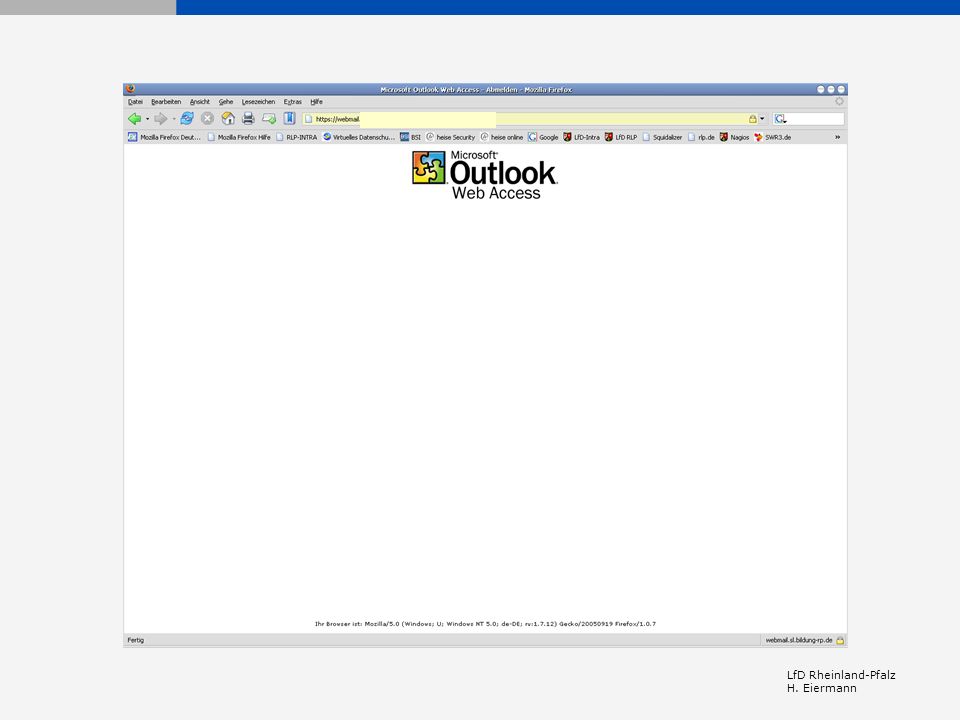Screen dimensions: 960x720
Task: Open the RLP-INTRA bookmark
Action: point(296,137)
